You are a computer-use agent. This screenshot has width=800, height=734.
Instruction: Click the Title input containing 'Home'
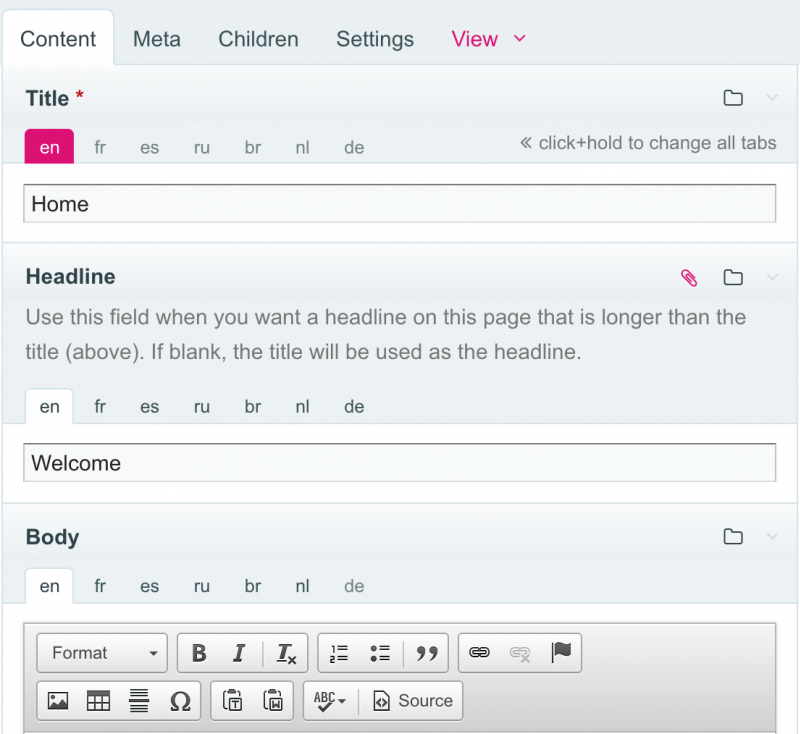tap(399, 204)
